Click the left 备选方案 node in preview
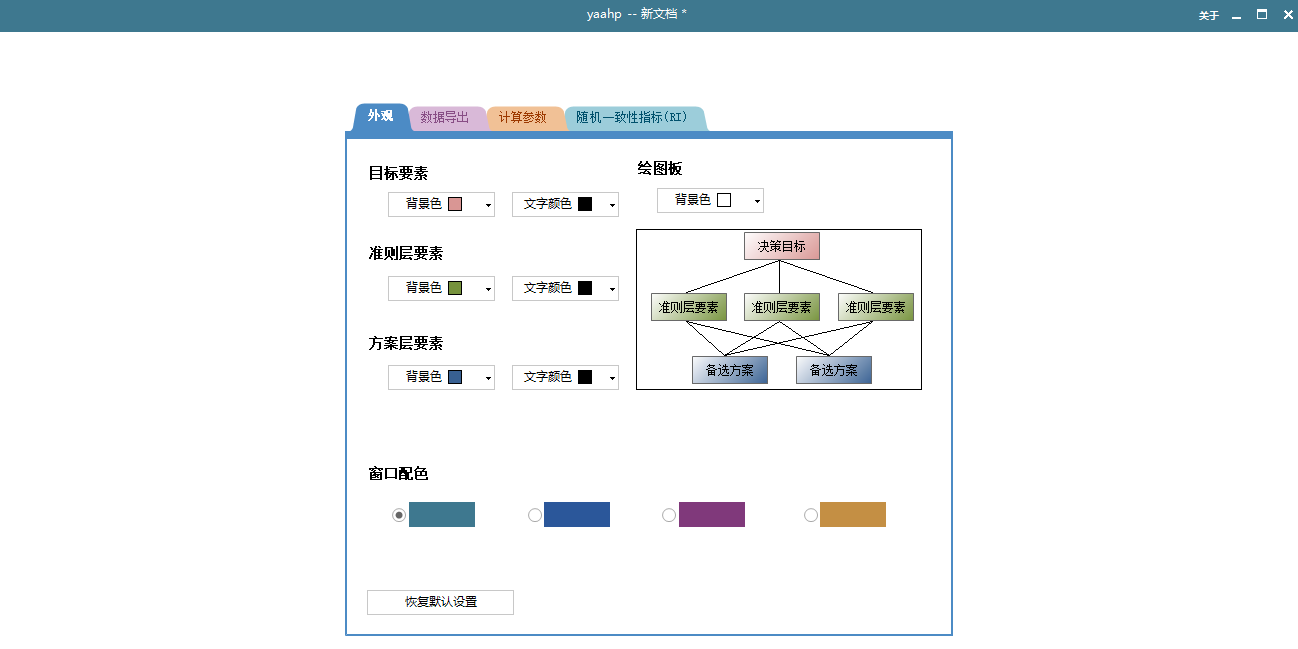 point(729,370)
